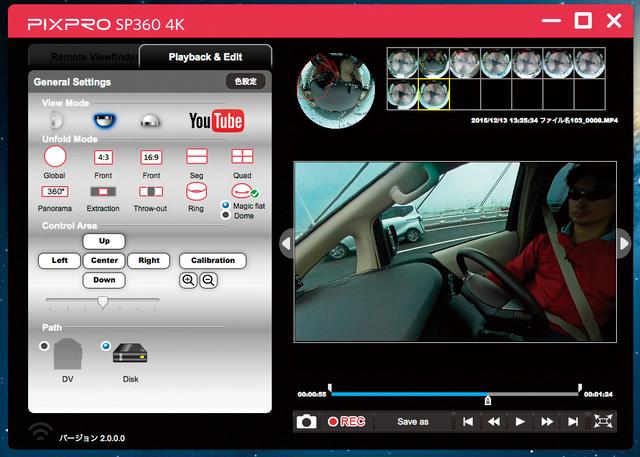This screenshot has width=640, height=457.
Task: Click the Left control button
Action: point(60,260)
